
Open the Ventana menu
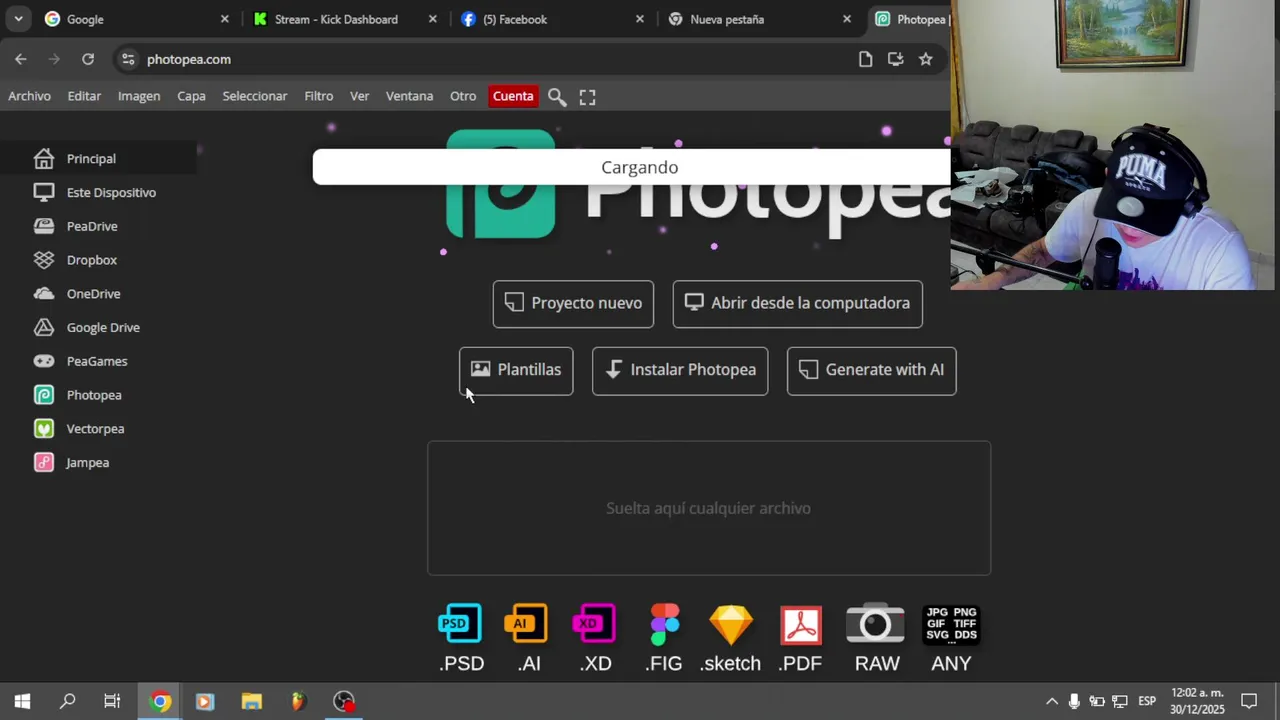pyautogui.click(x=410, y=96)
